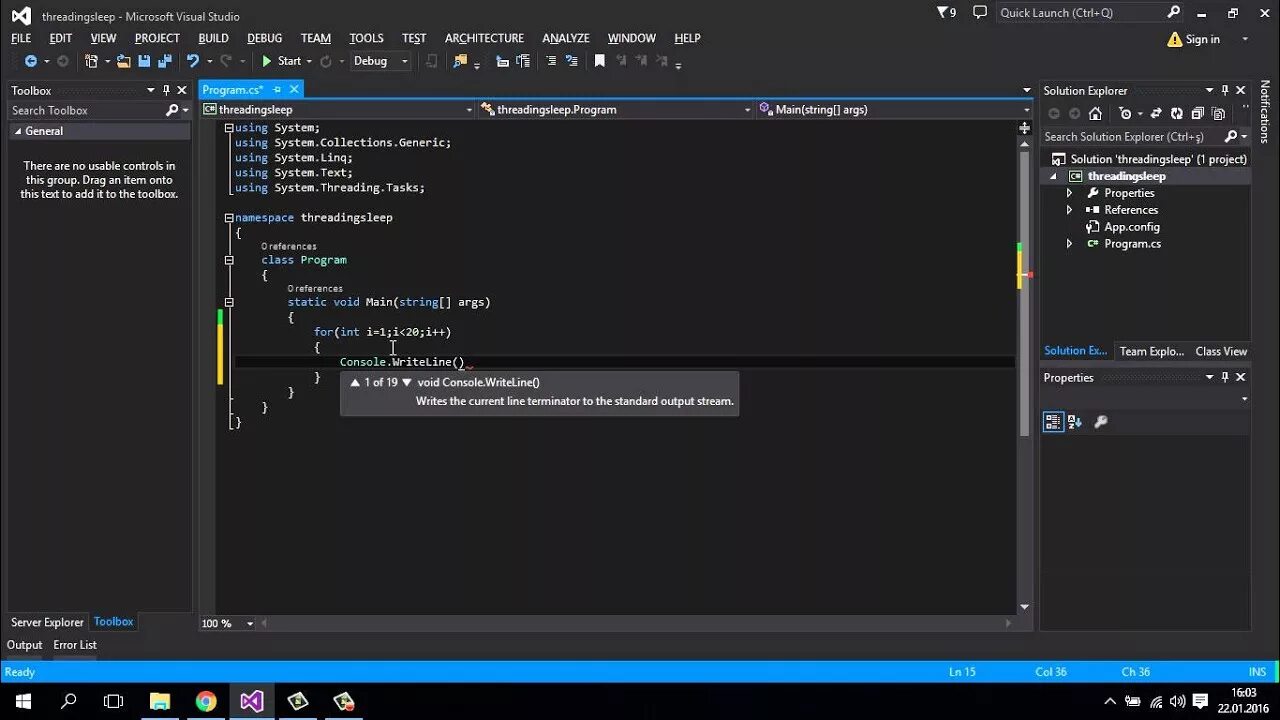This screenshot has height=720, width=1280.
Task: Show next overload in WriteLine tooltip
Action: point(407,382)
